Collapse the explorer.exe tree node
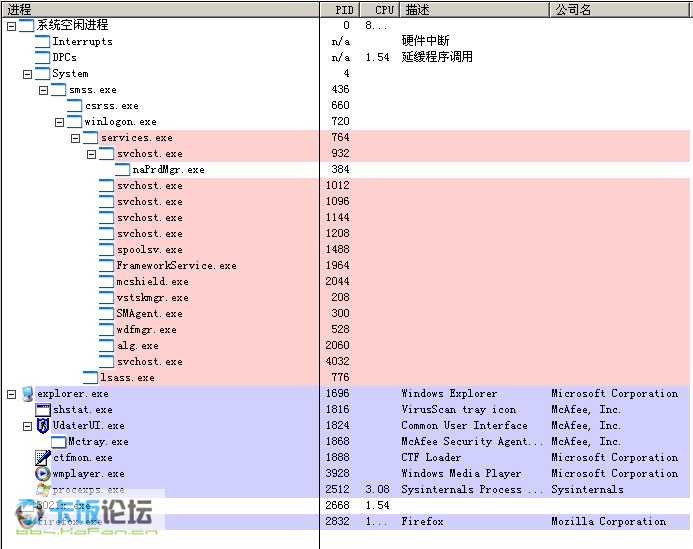 tap(12, 394)
